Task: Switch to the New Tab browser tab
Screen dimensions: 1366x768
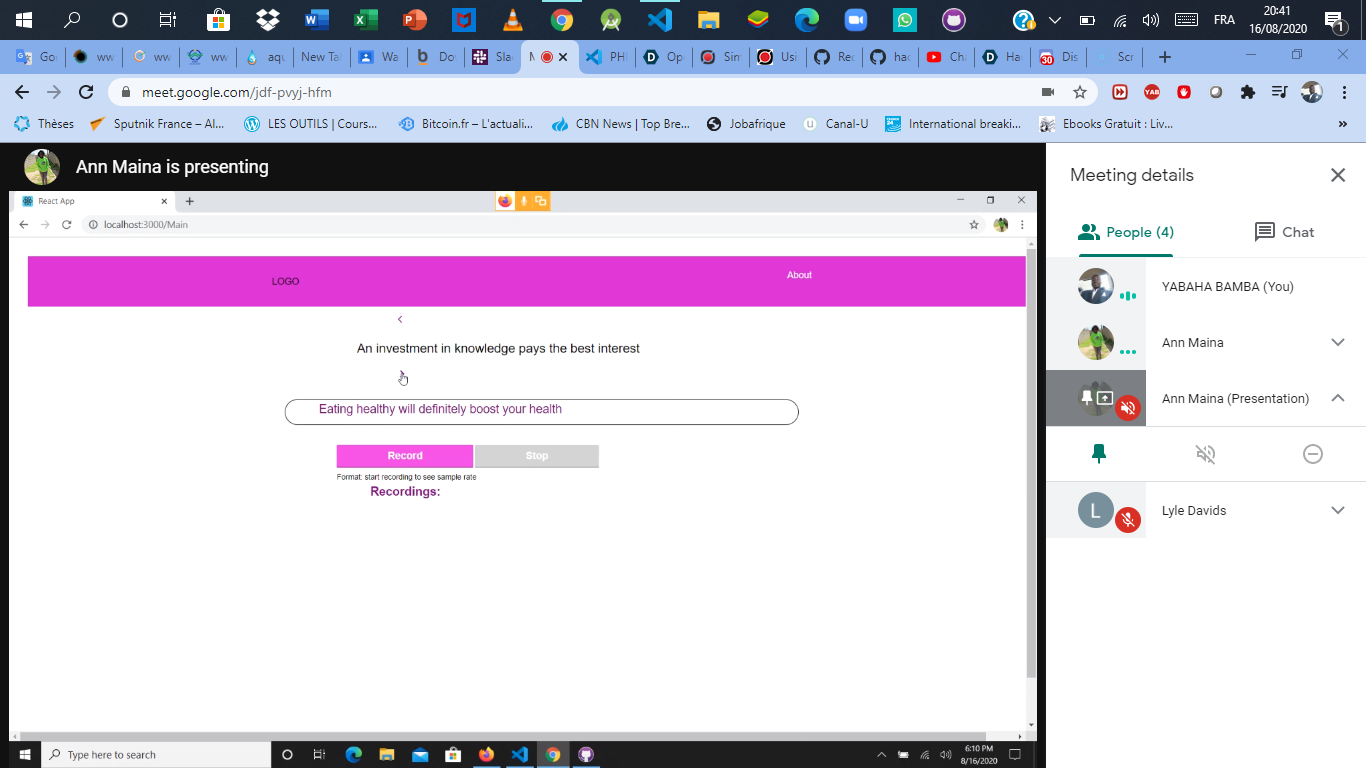Action: pos(320,57)
